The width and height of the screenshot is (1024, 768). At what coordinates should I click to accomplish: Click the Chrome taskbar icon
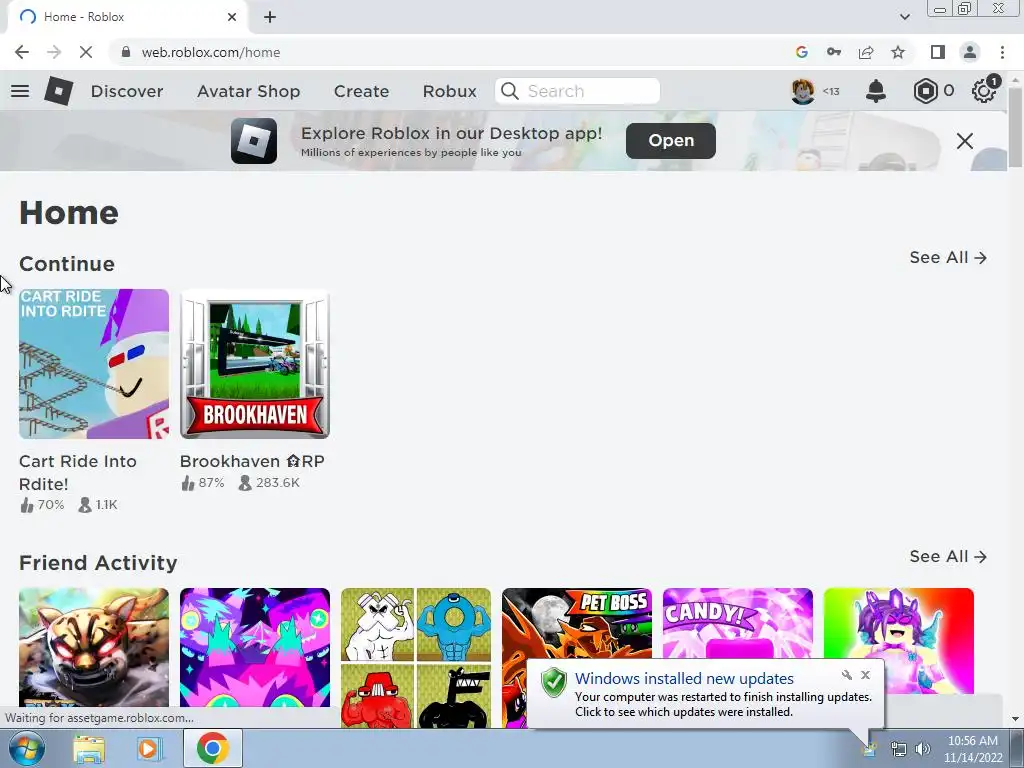[x=213, y=748]
